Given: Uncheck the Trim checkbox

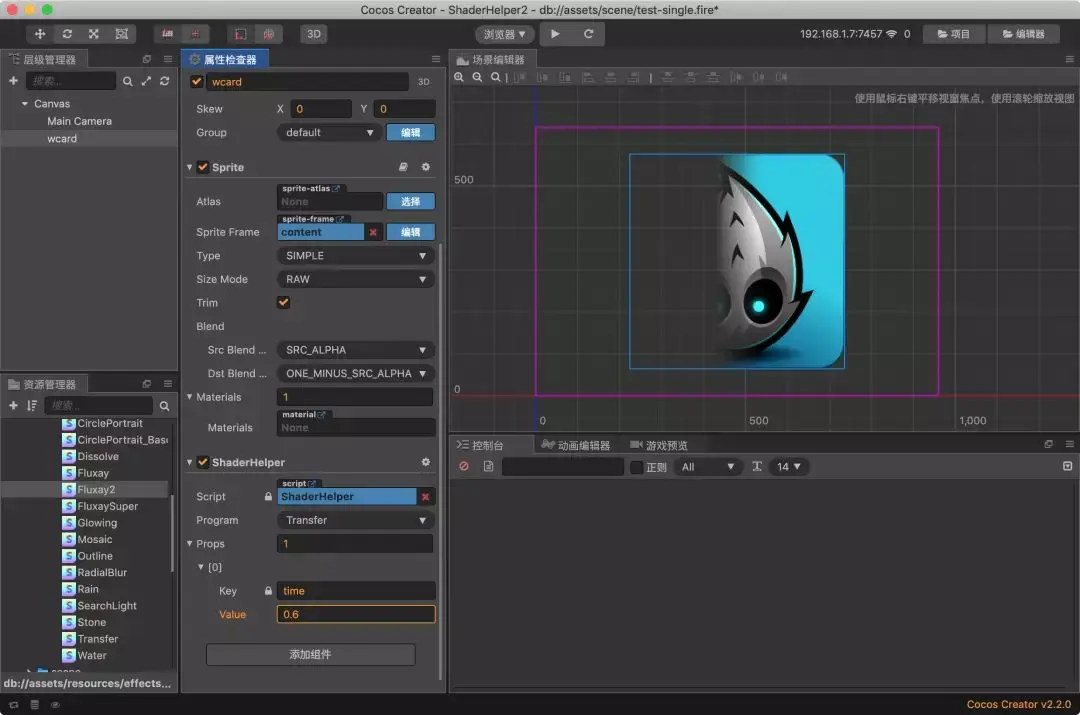Looking at the screenshot, I should click(283, 303).
